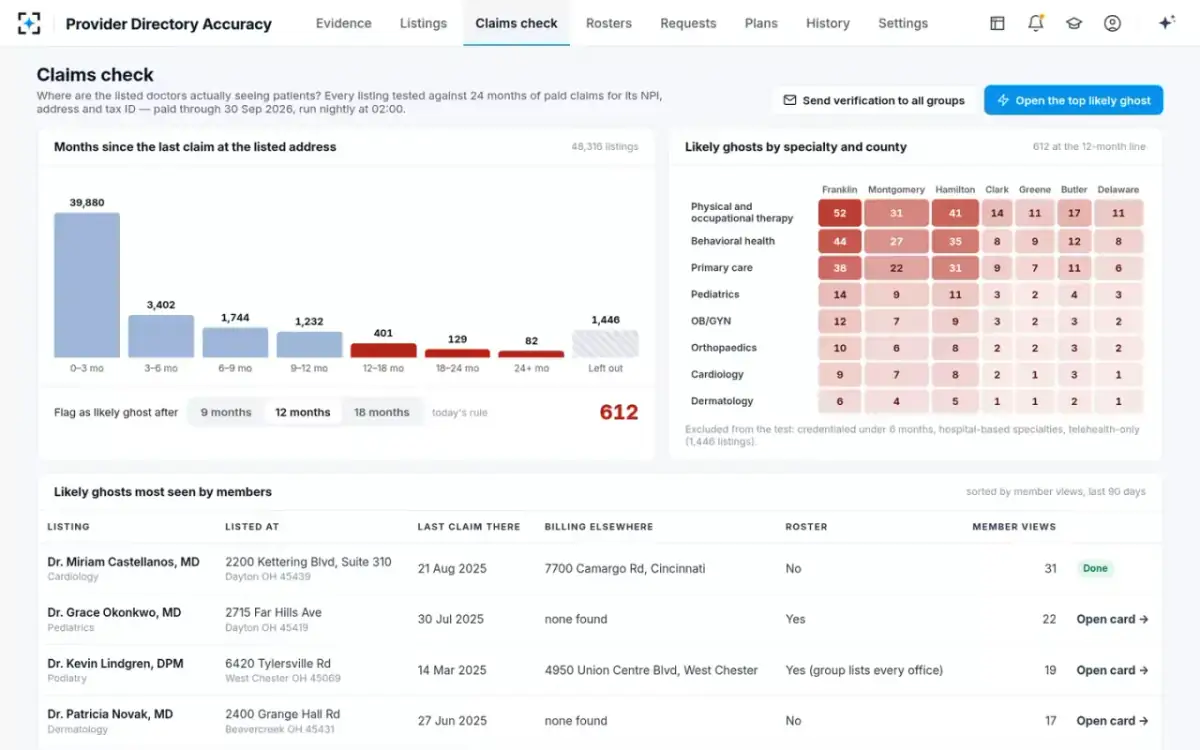Click the ROSTER column header
The width and height of the screenshot is (1200, 750).
pyautogui.click(x=807, y=527)
